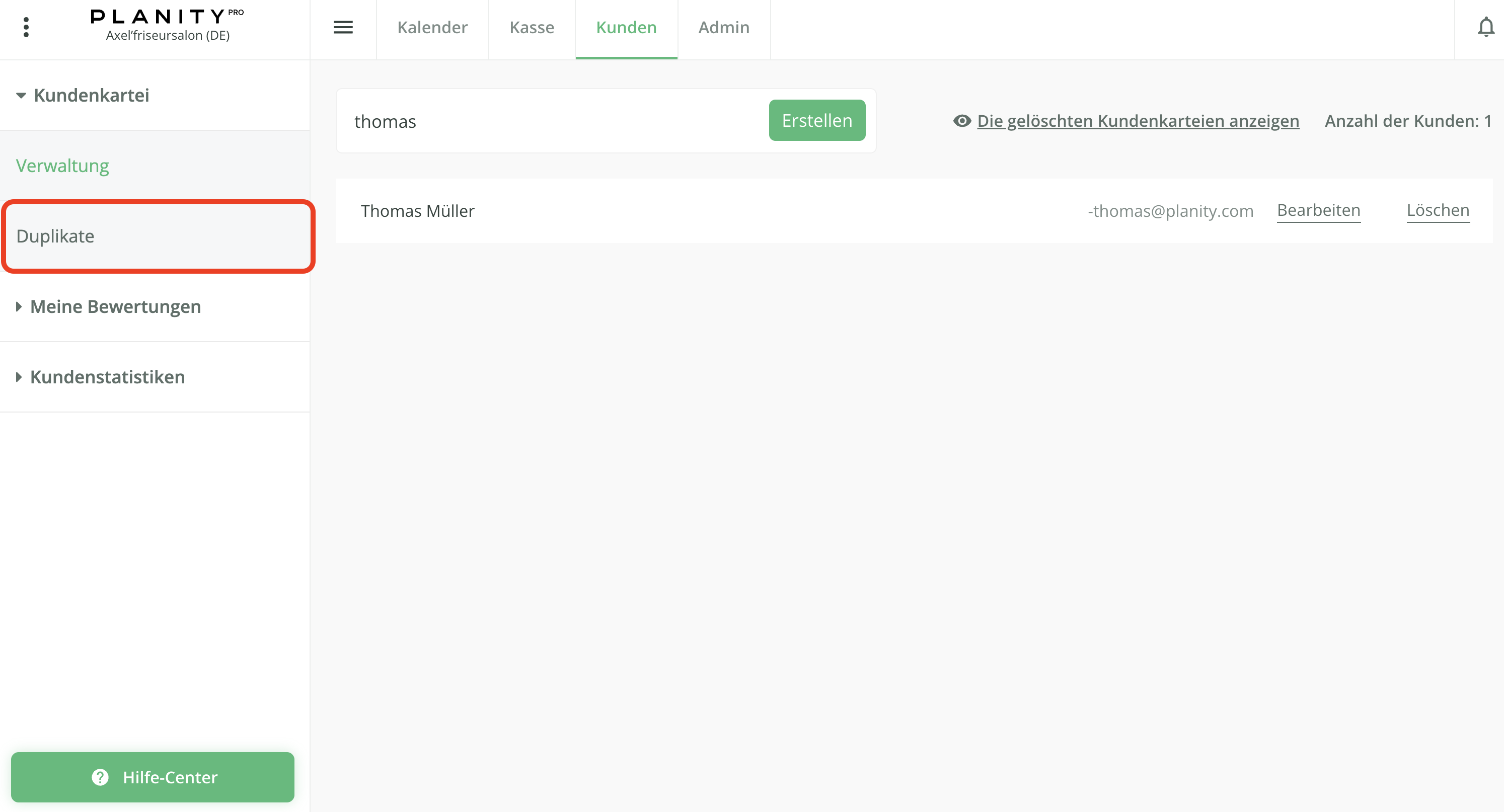Click Bearbeiten for Thomas Müller
This screenshot has width=1504, height=812.
coord(1318,210)
